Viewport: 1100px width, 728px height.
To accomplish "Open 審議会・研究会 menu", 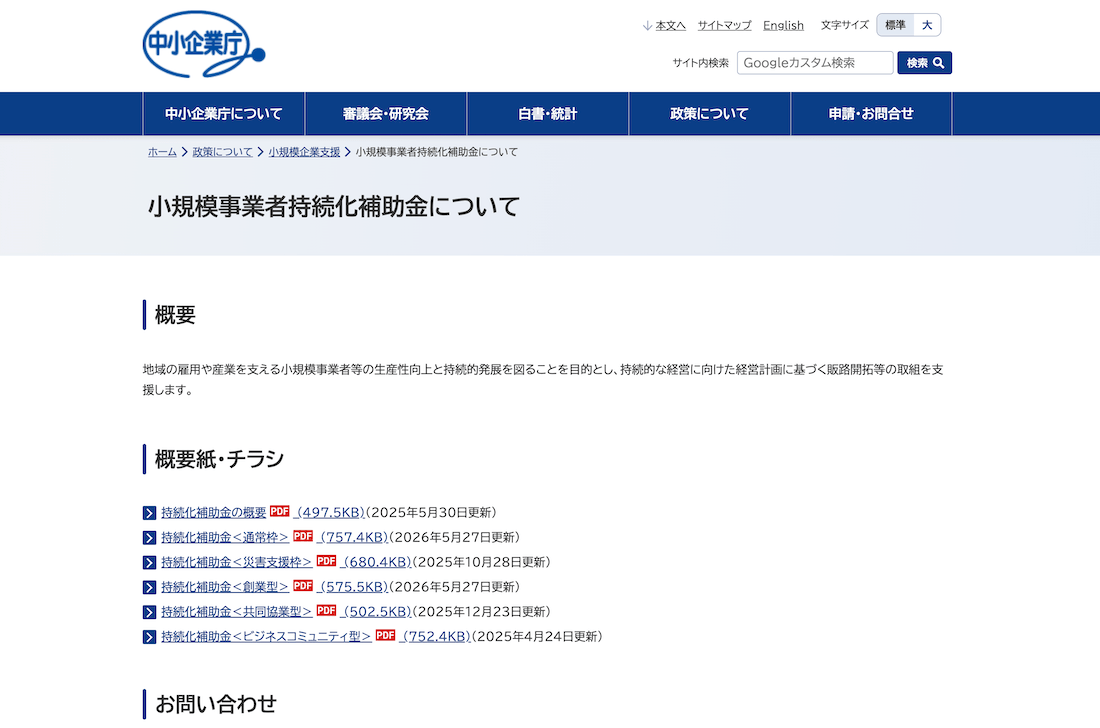I will click(x=386, y=114).
